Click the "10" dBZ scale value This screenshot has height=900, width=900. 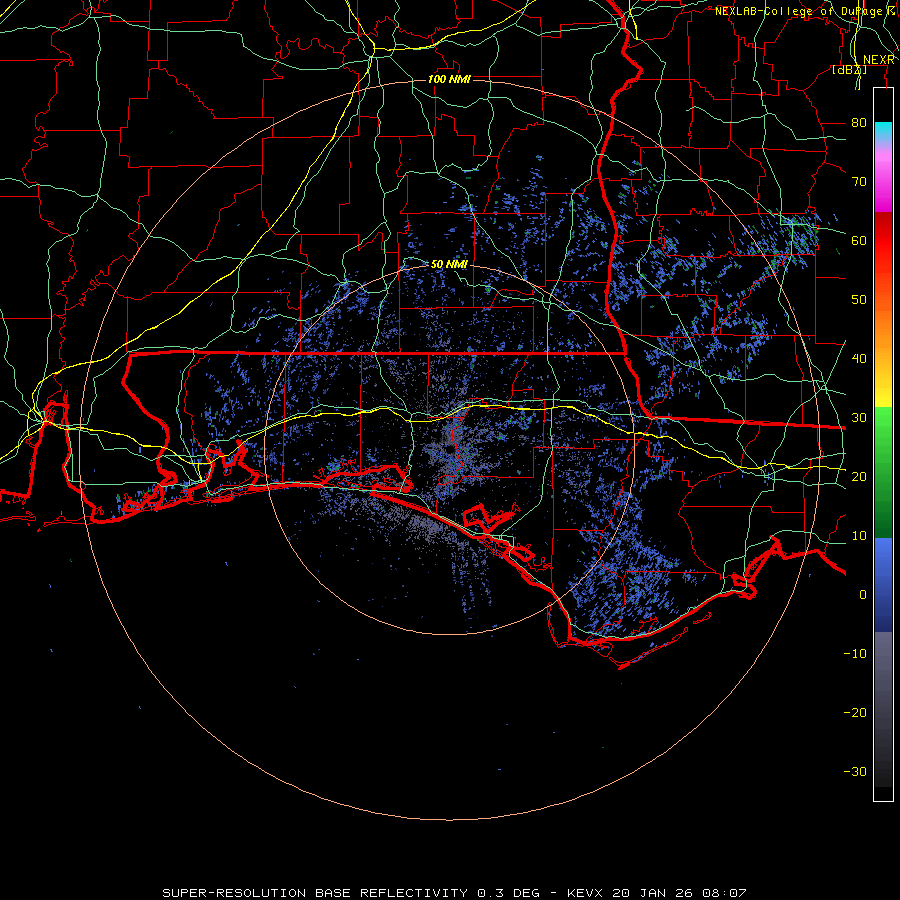click(x=859, y=536)
